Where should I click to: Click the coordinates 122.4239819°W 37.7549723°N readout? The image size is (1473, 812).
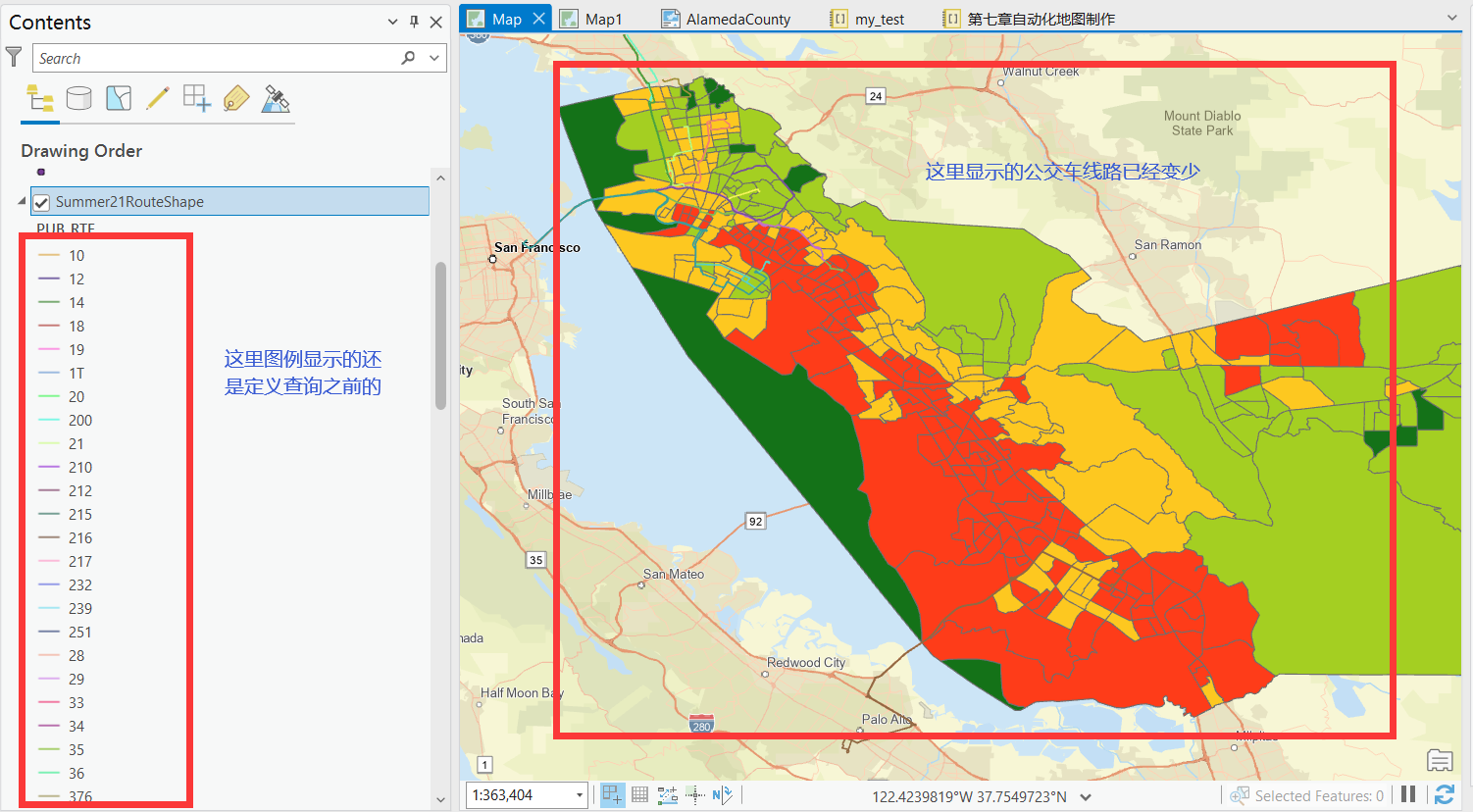(969, 796)
